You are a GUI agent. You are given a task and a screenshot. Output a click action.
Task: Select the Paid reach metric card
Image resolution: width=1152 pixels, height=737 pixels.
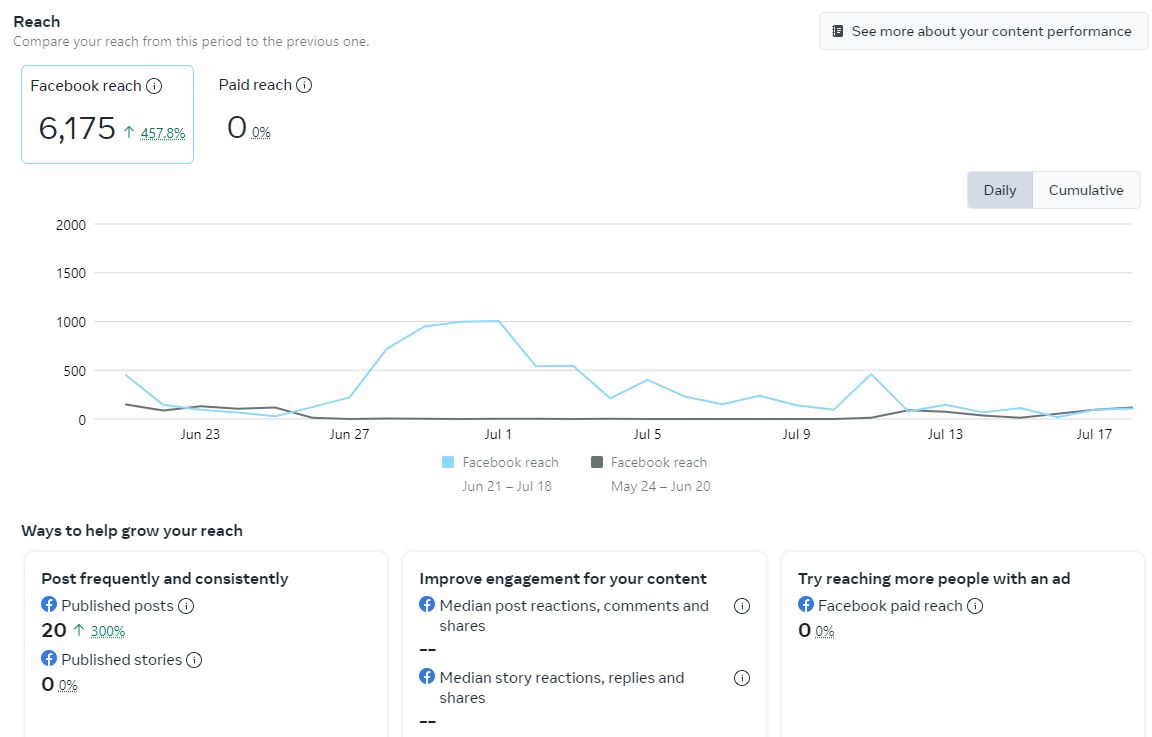point(265,110)
